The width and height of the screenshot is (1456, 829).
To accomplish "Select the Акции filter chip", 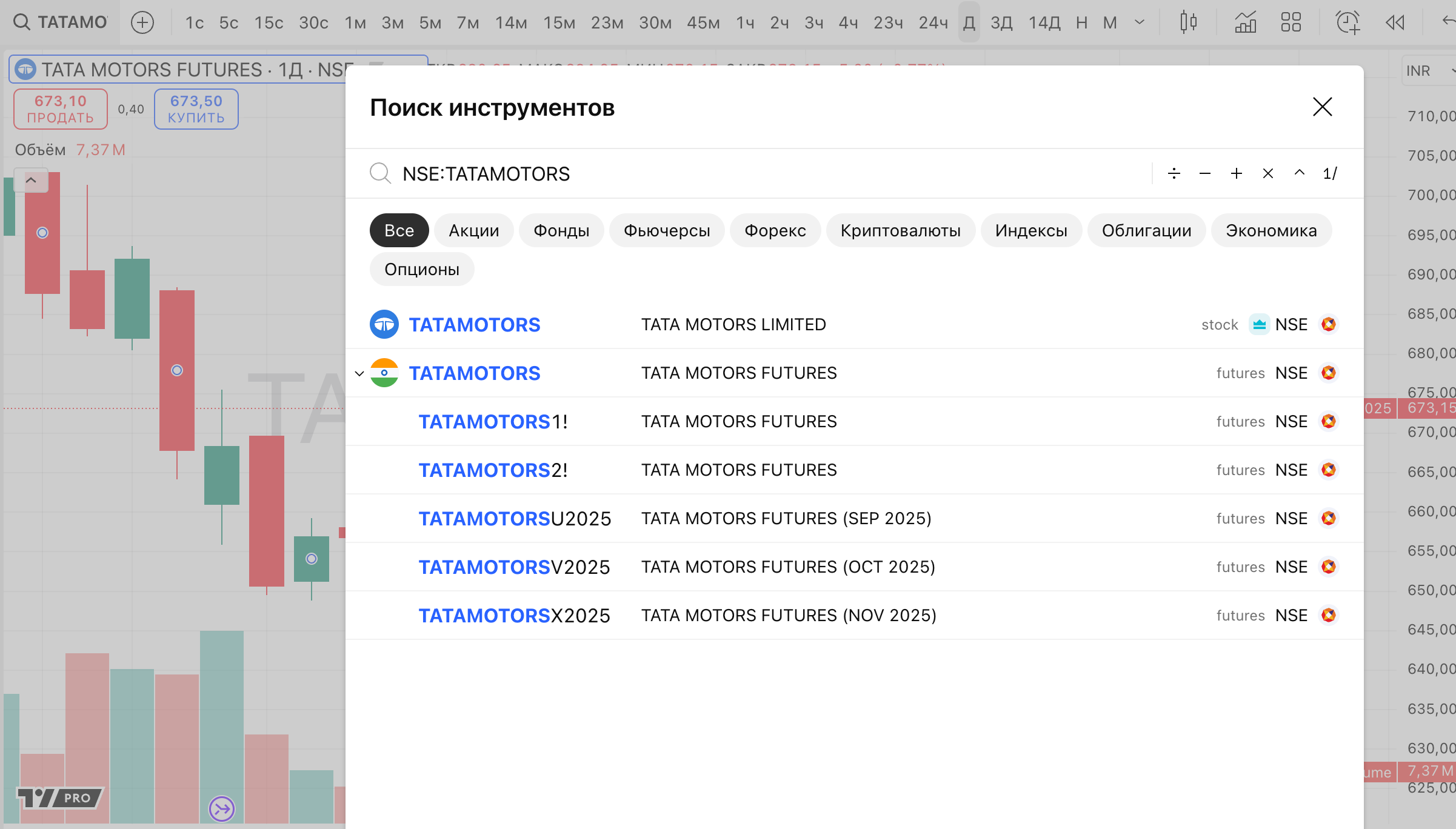I will point(473,231).
